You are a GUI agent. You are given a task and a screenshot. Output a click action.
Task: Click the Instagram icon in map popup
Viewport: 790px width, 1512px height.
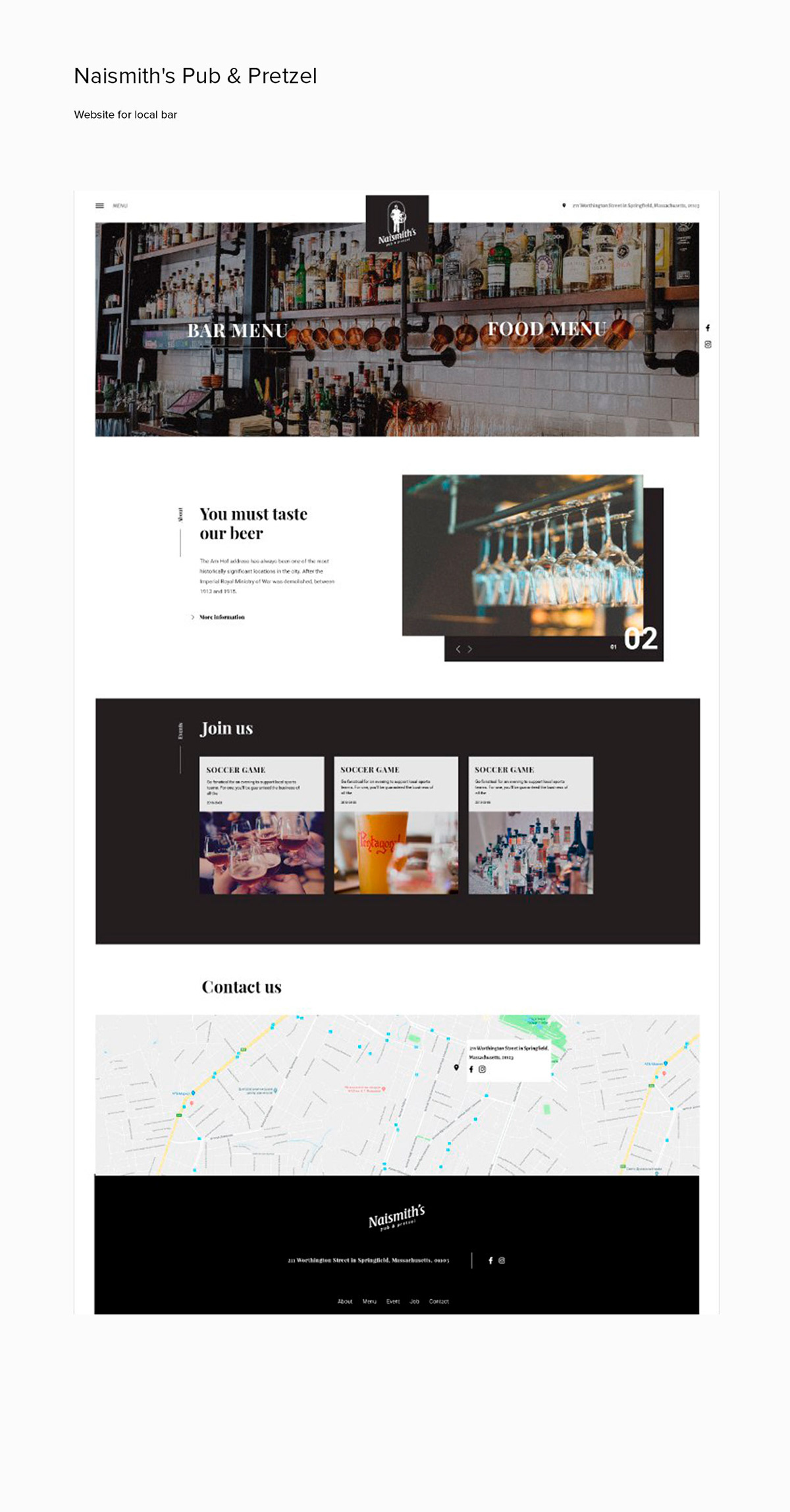point(482,1069)
